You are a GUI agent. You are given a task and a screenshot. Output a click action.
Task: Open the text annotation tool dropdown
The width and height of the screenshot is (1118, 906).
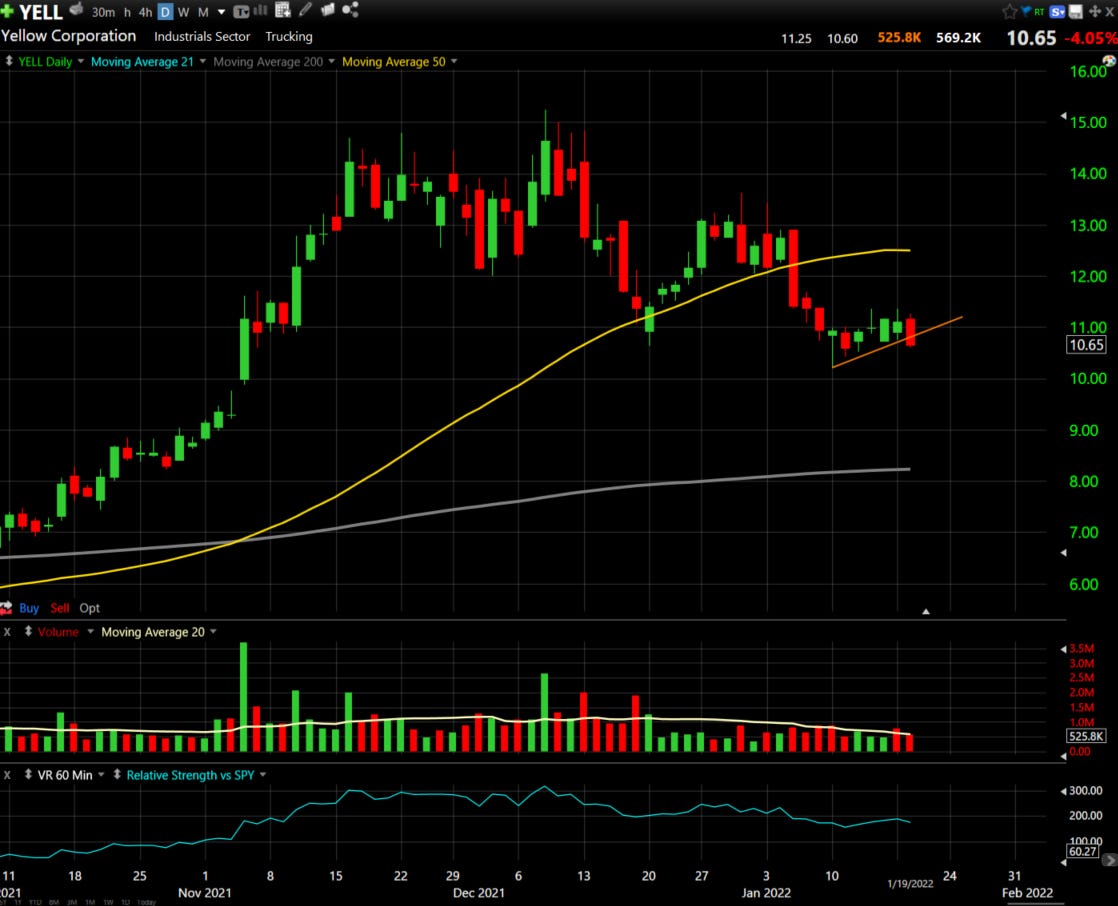241,11
